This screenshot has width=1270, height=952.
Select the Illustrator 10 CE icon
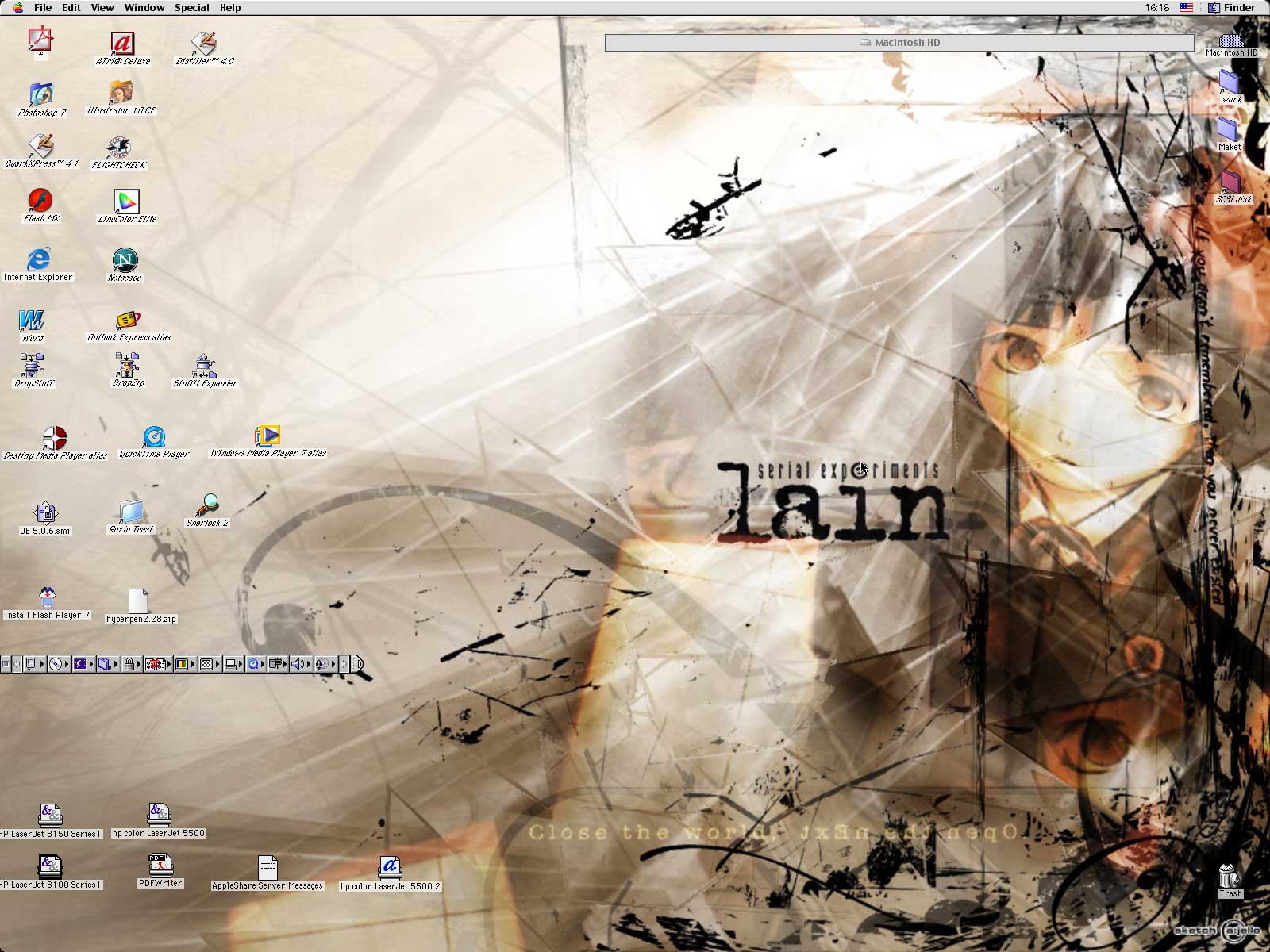[x=121, y=92]
